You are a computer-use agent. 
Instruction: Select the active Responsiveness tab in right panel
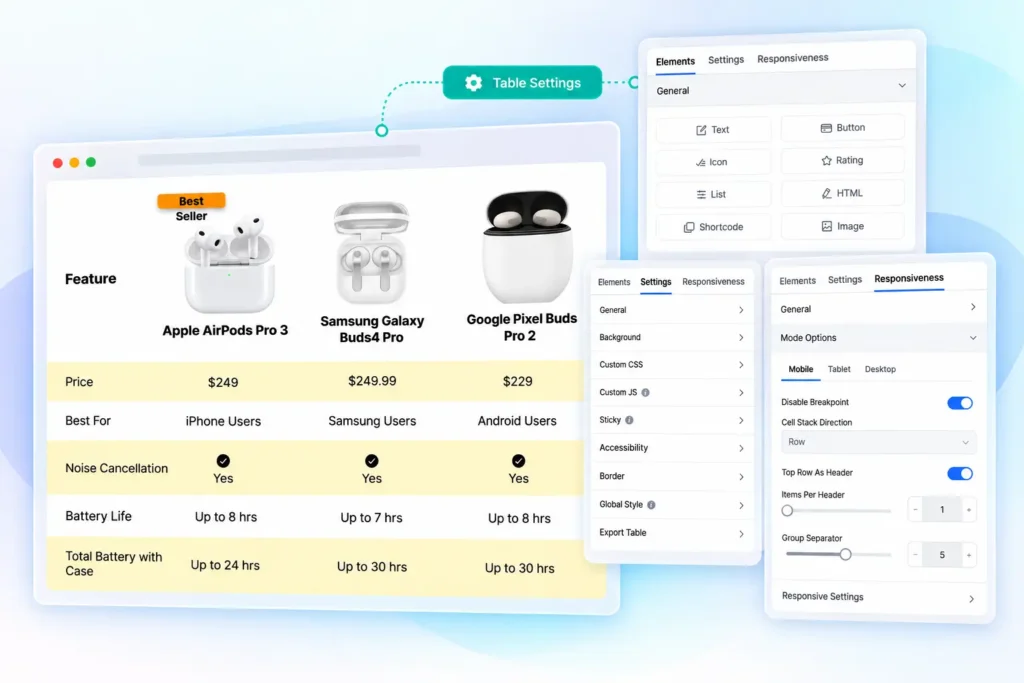(x=908, y=278)
